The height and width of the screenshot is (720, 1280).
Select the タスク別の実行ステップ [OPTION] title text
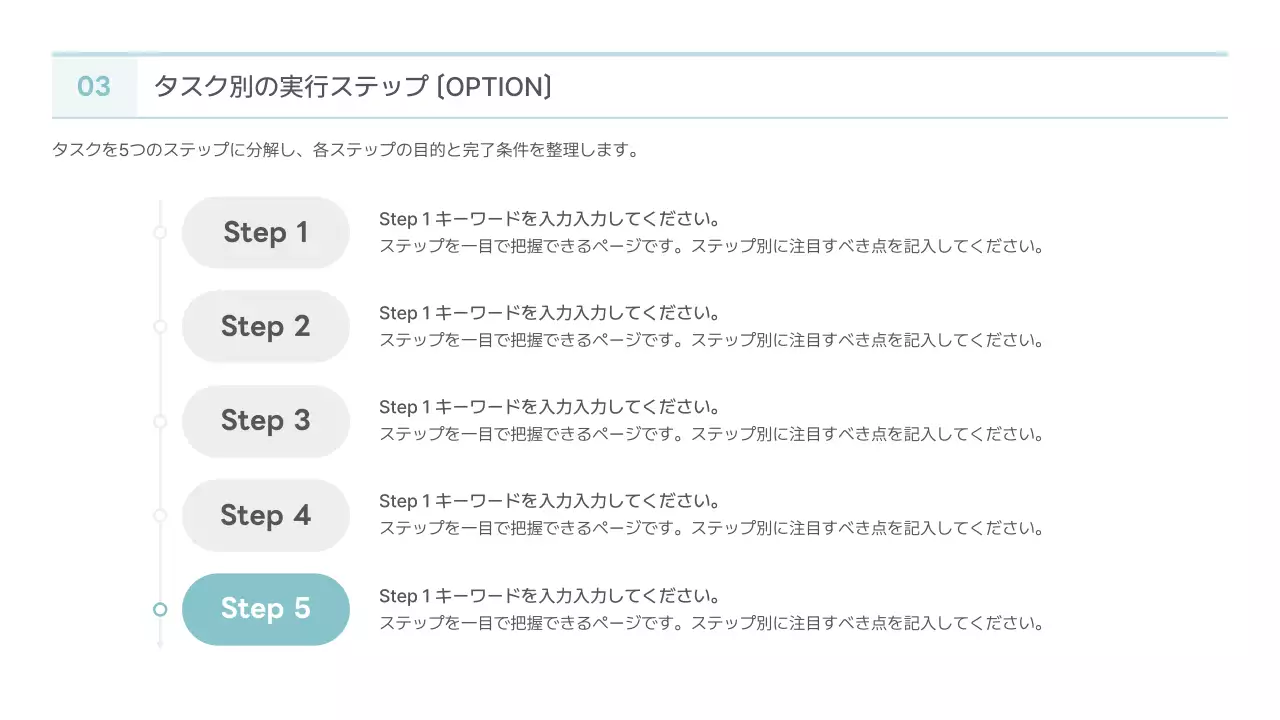coord(353,87)
